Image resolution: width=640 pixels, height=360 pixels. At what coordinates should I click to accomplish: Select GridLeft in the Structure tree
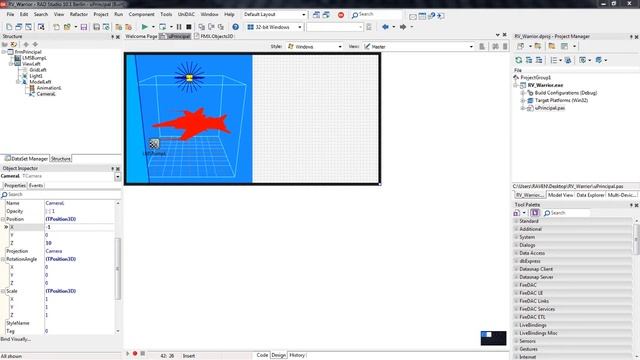tap(38, 70)
